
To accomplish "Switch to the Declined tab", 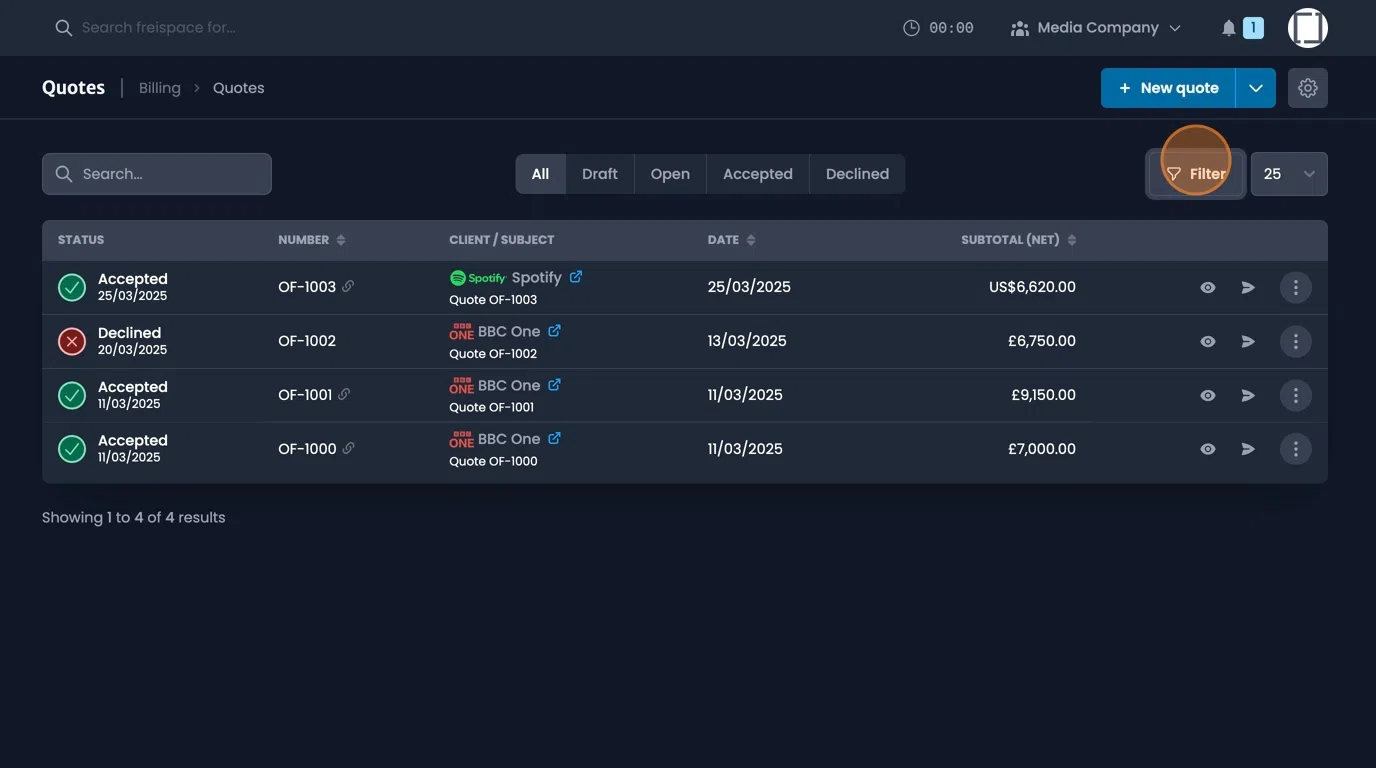I will point(856,173).
